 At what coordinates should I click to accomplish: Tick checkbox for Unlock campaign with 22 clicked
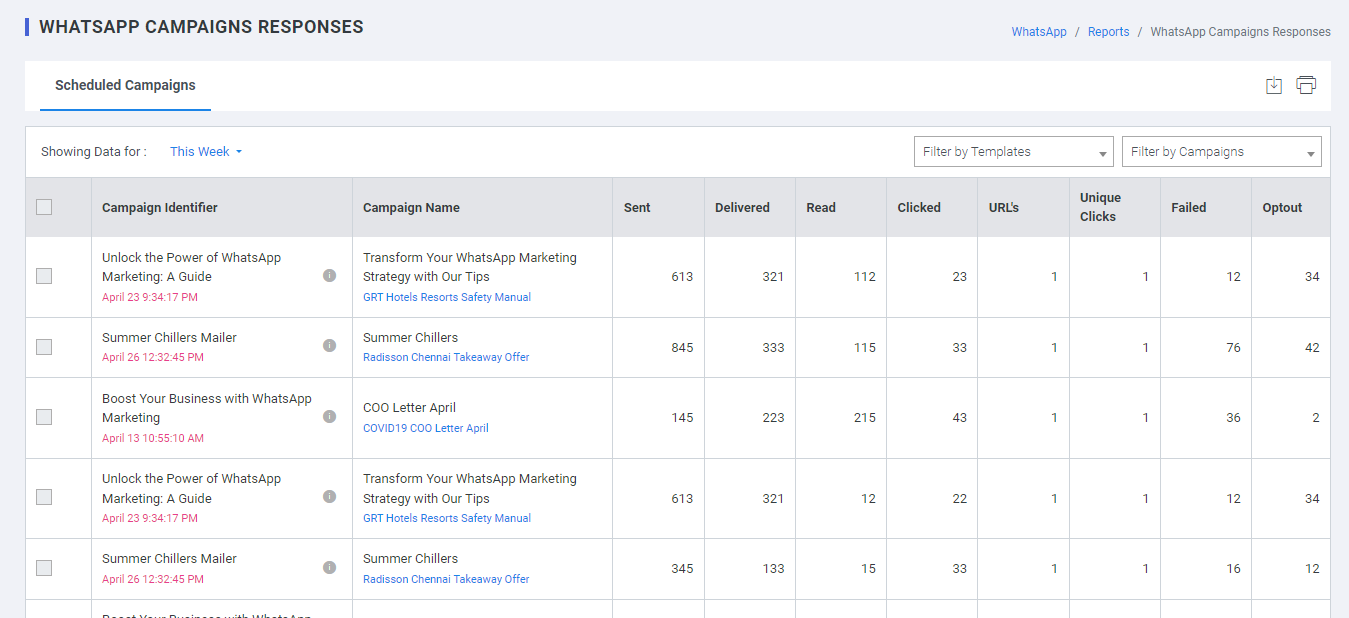click(44, 497)
